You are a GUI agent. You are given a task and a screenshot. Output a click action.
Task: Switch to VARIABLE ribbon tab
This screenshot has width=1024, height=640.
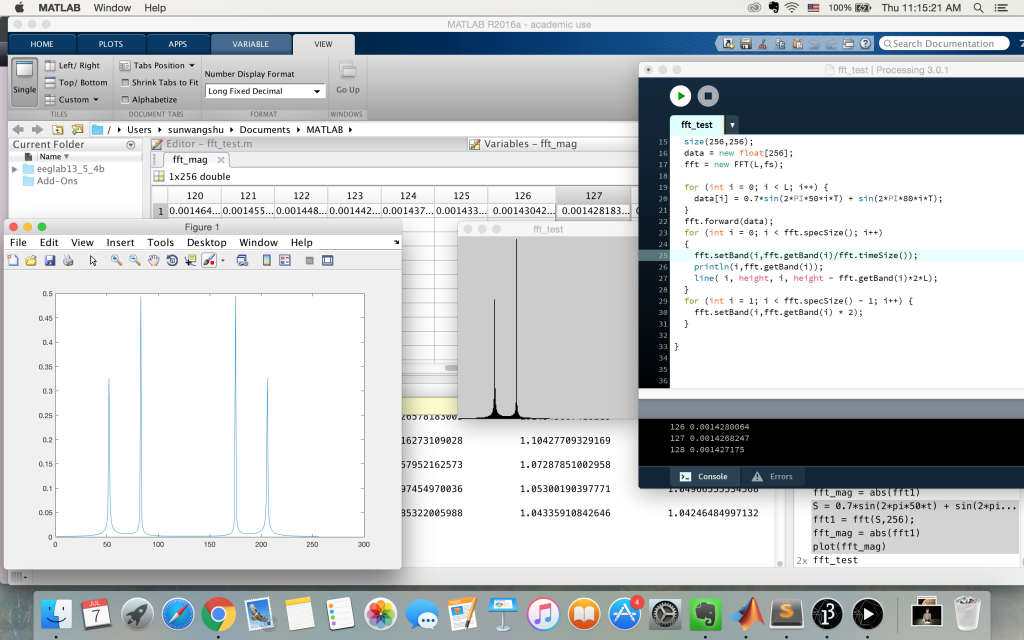coord(251,44)
